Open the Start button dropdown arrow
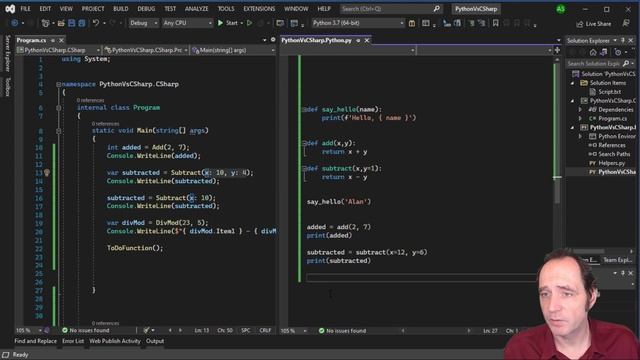 click(242, 23)
